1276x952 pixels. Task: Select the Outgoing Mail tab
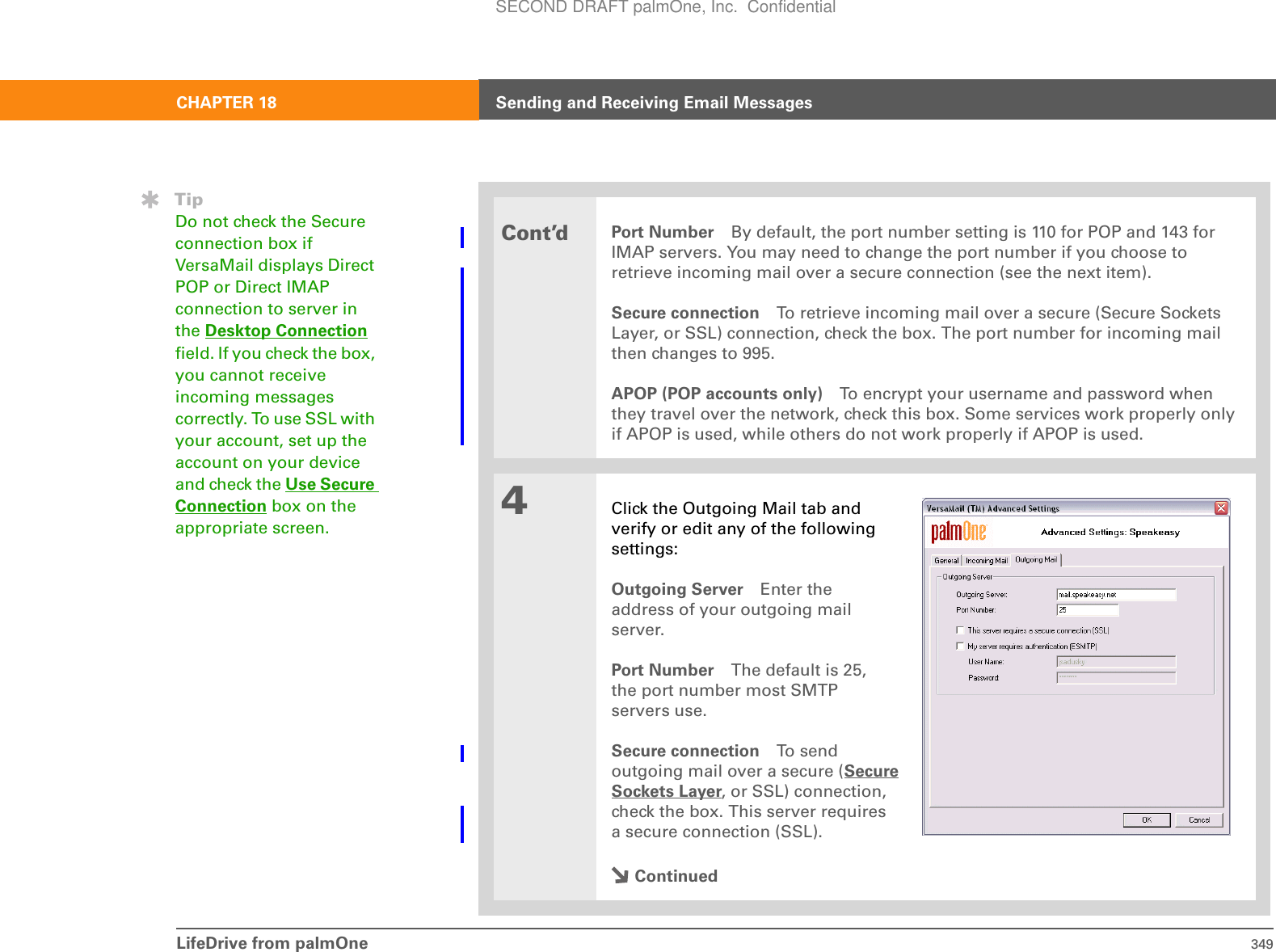(1036, 559)
